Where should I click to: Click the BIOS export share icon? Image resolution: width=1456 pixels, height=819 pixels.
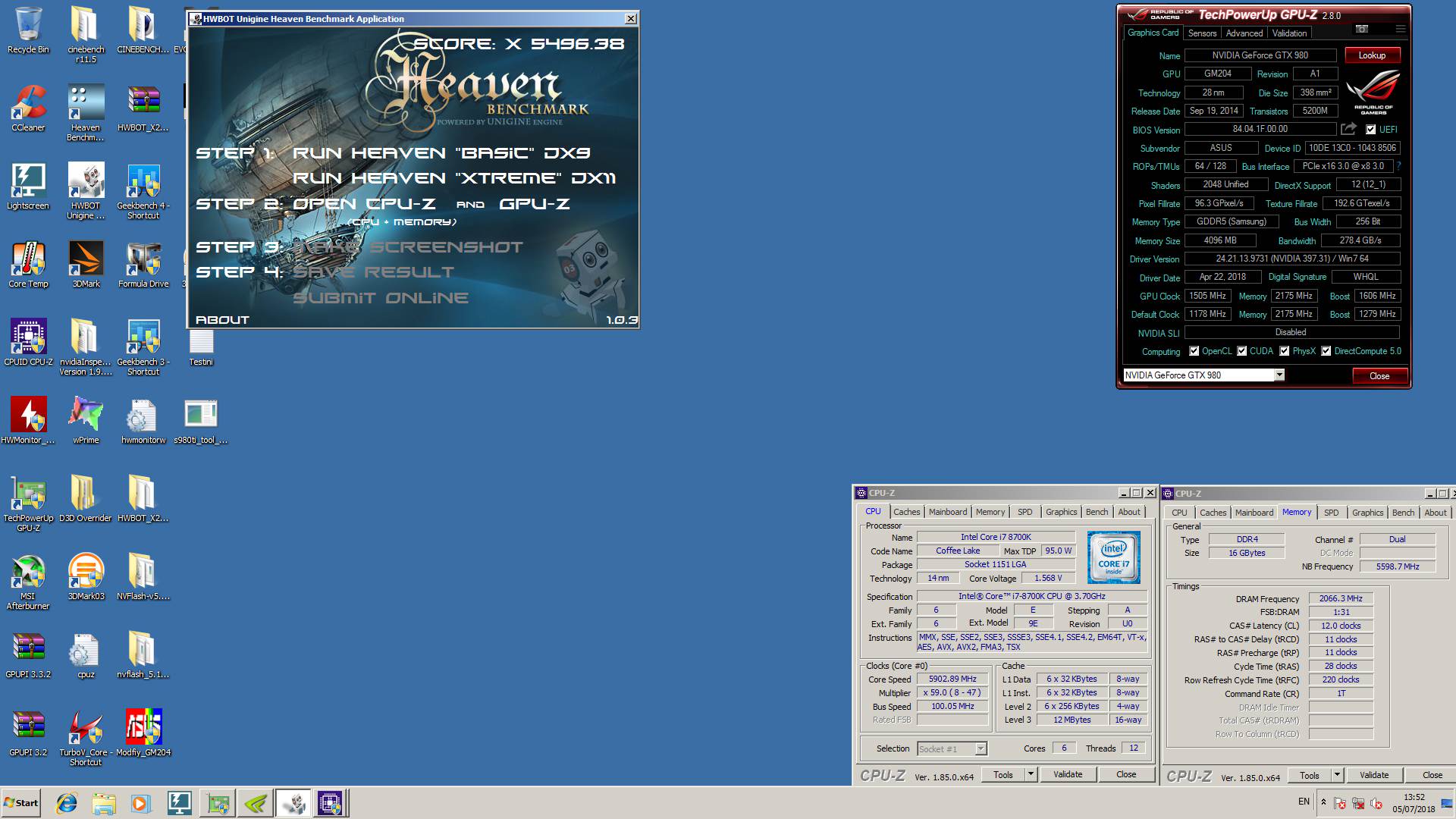pos(1348,129)
